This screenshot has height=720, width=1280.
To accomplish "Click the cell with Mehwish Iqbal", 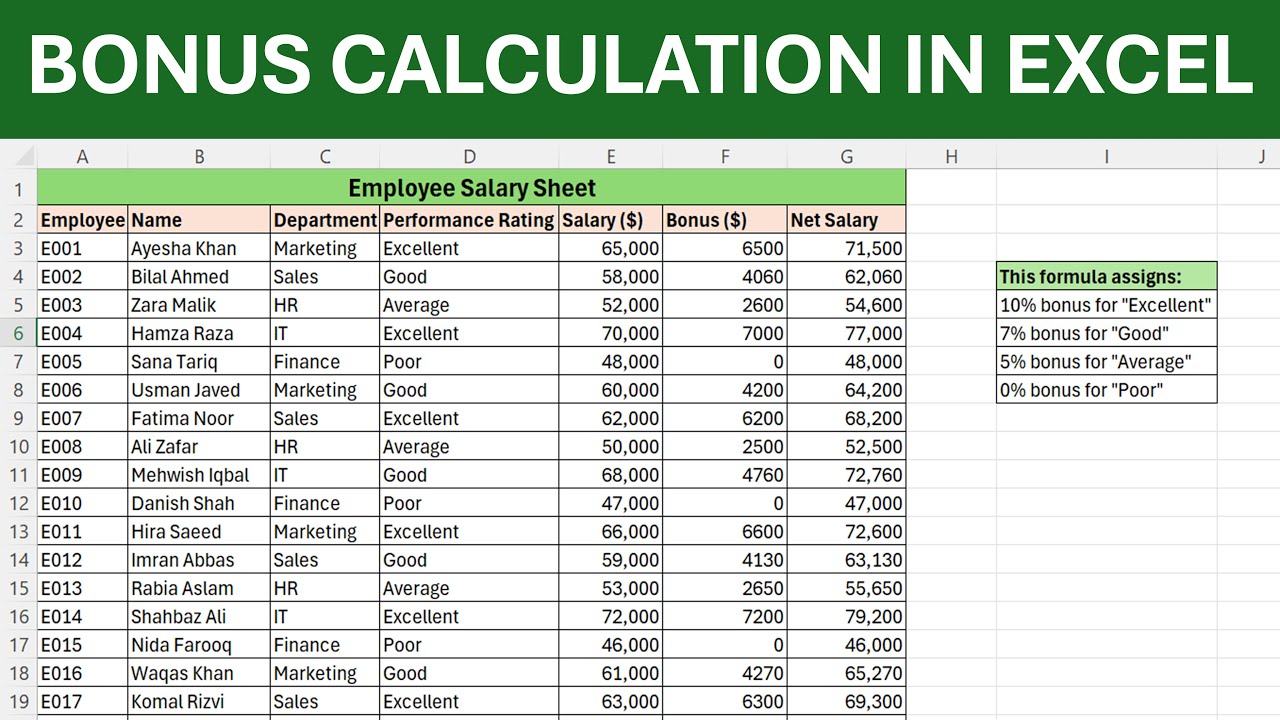I will tap(199, 475).
